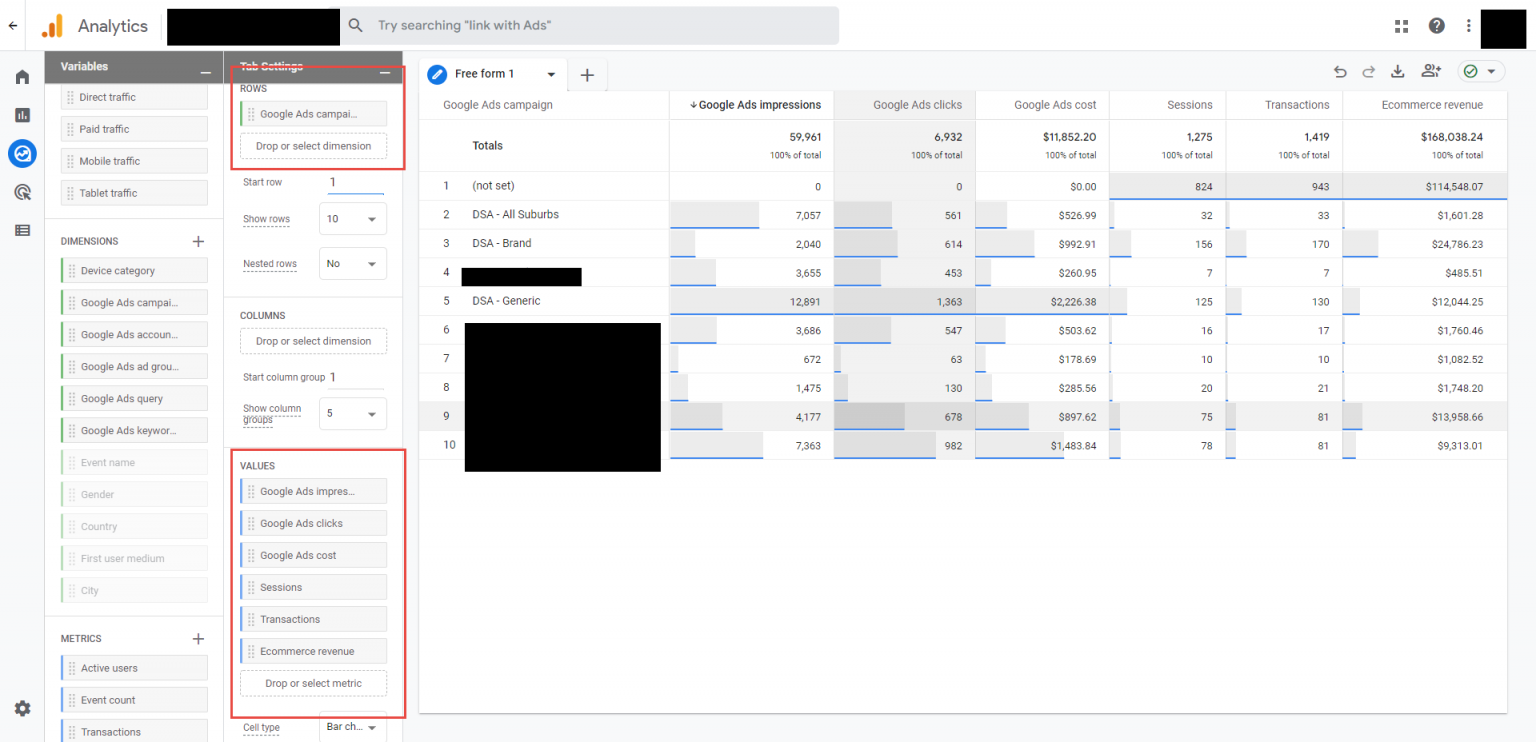Click the "DSA - Generic" row label

[x=506, y=301]
